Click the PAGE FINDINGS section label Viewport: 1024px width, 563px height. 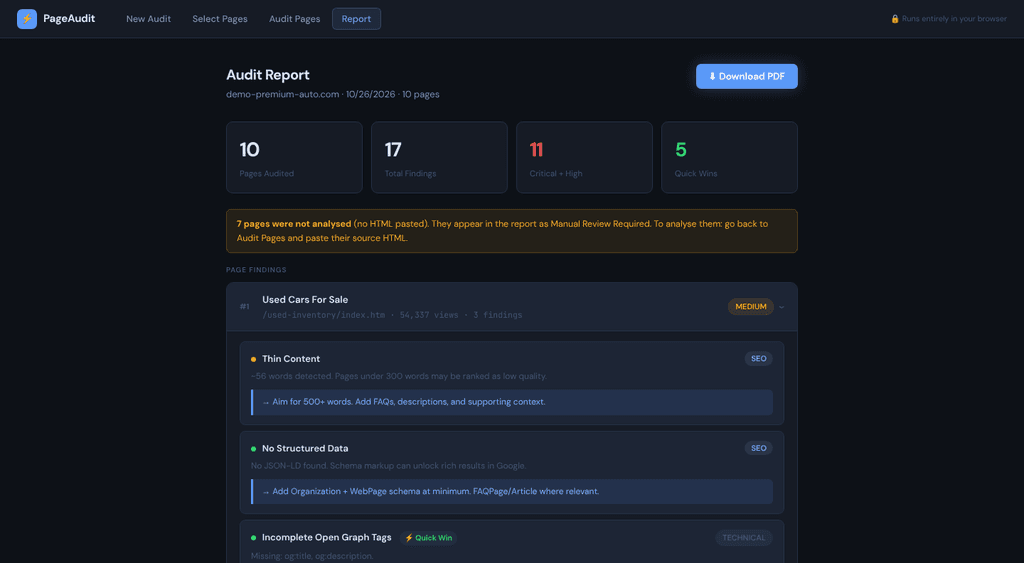[256, 270]
